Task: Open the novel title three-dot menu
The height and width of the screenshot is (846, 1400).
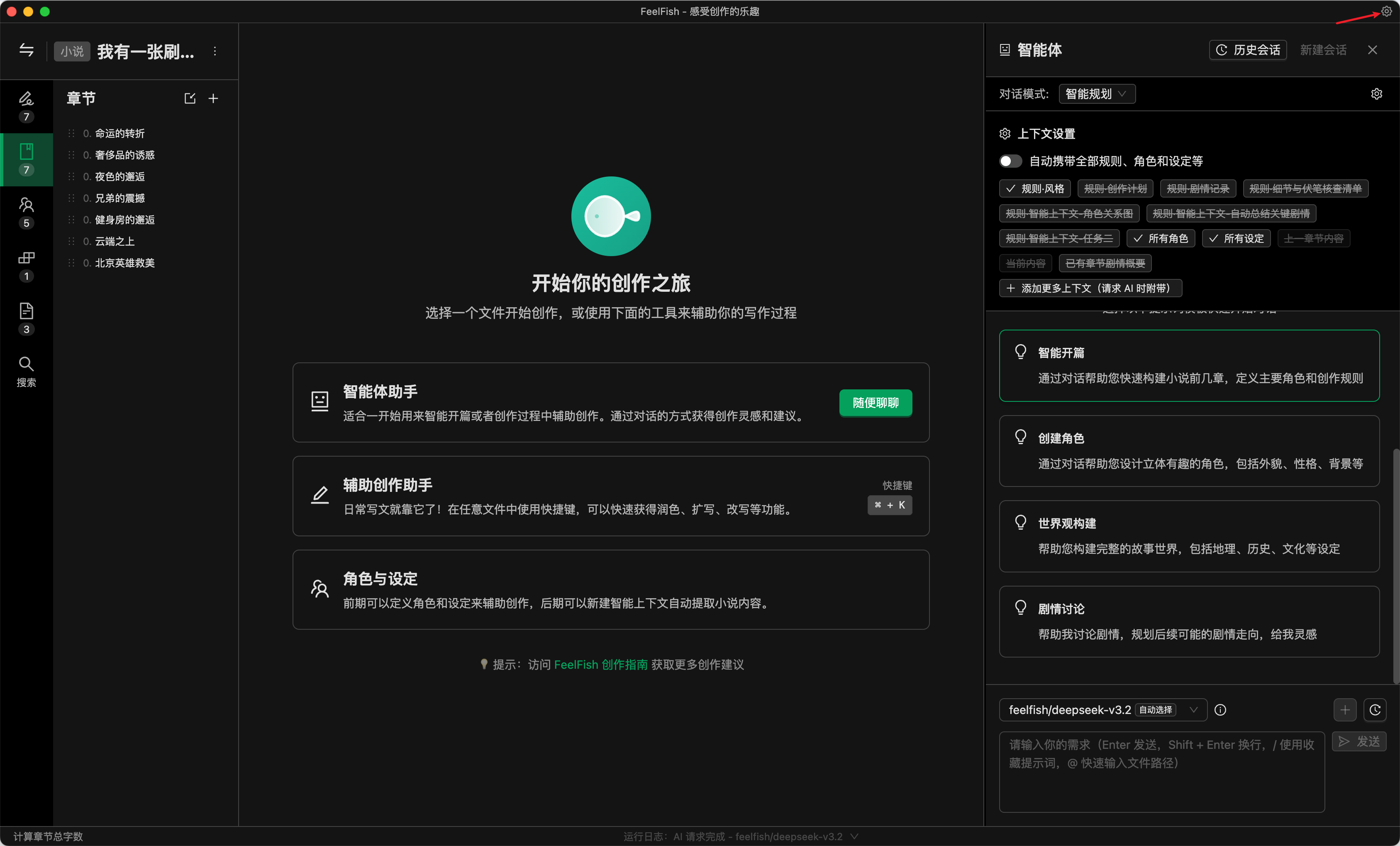Action: pyautogui.click(x=215, y=51)
